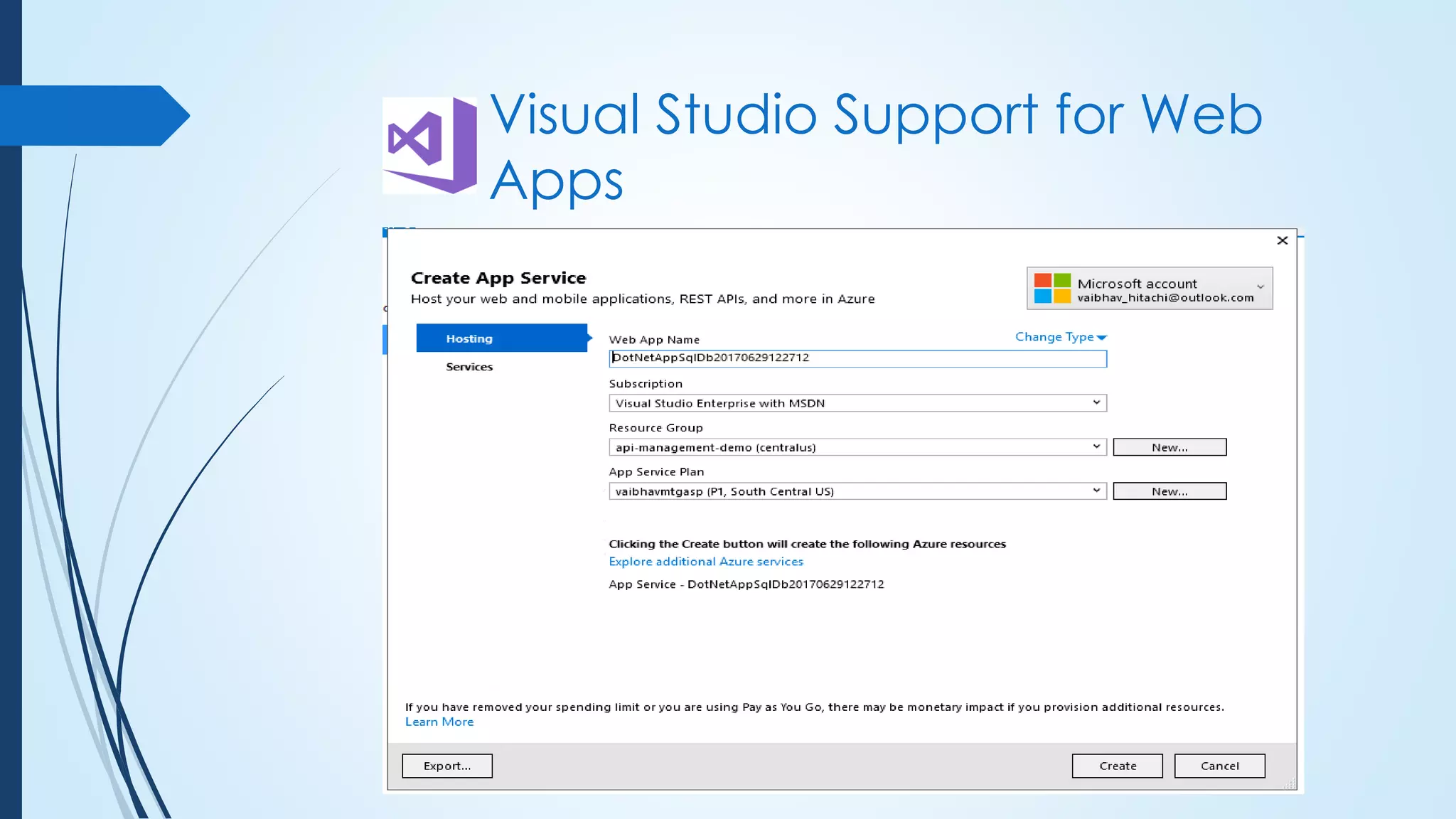Click the Create button
The image size is (1456, 819).
click(1118, 766)
